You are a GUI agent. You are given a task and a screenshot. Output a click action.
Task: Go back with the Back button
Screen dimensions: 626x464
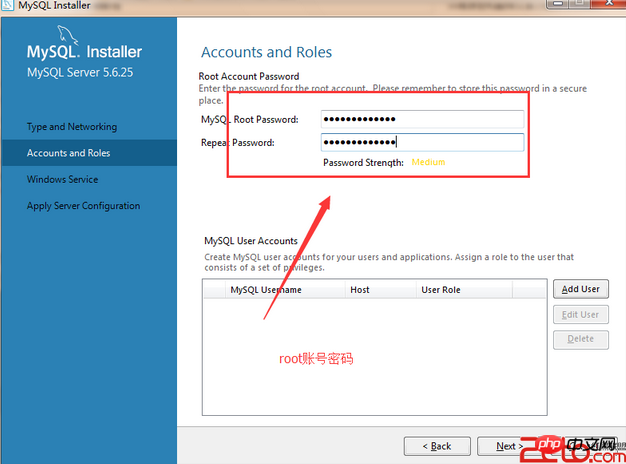[437, 446]
